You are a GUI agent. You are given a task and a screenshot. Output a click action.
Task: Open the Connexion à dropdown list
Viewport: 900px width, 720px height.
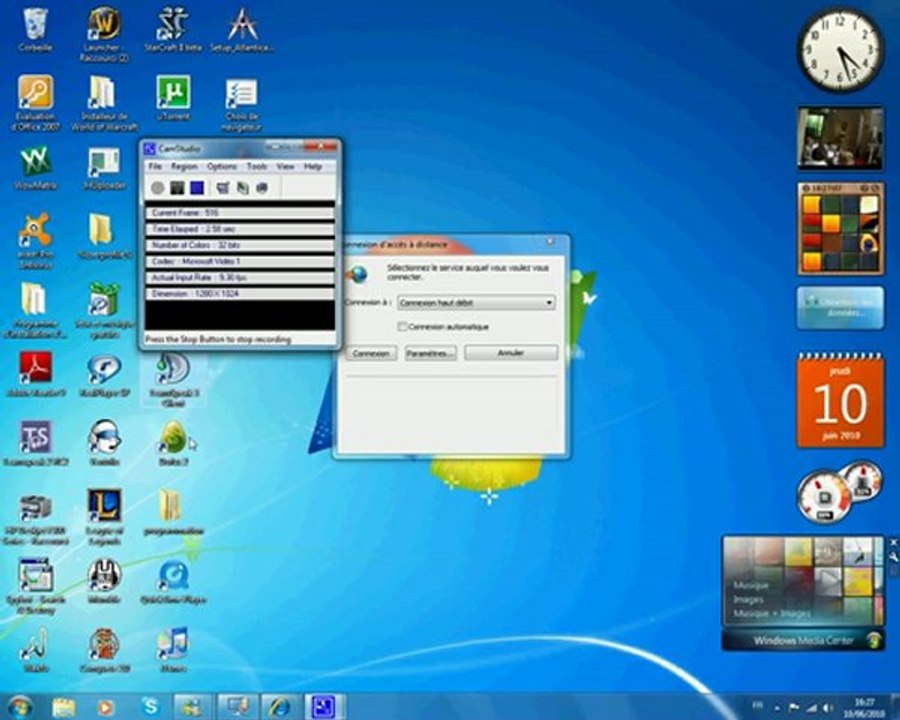[476, 303]
